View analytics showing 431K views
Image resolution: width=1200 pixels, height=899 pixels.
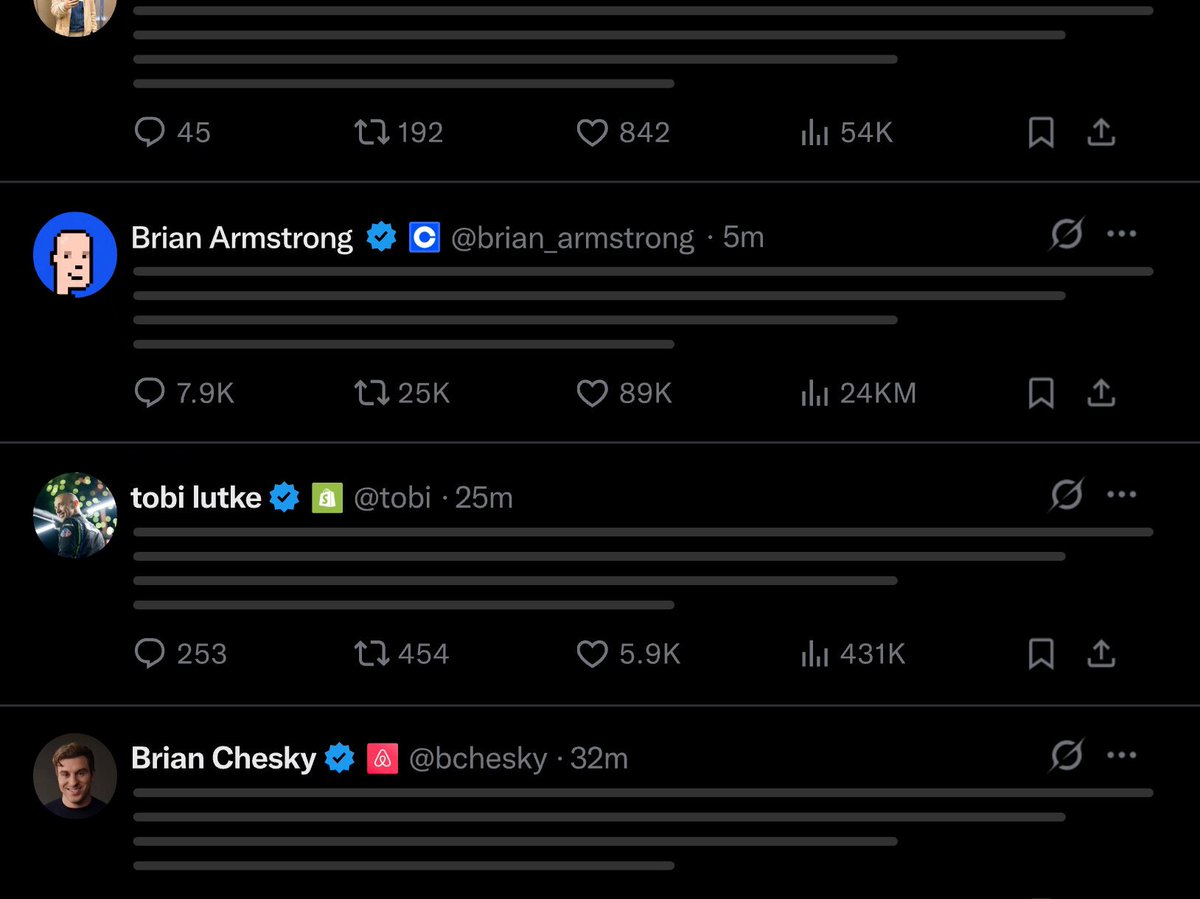point(853,654)
